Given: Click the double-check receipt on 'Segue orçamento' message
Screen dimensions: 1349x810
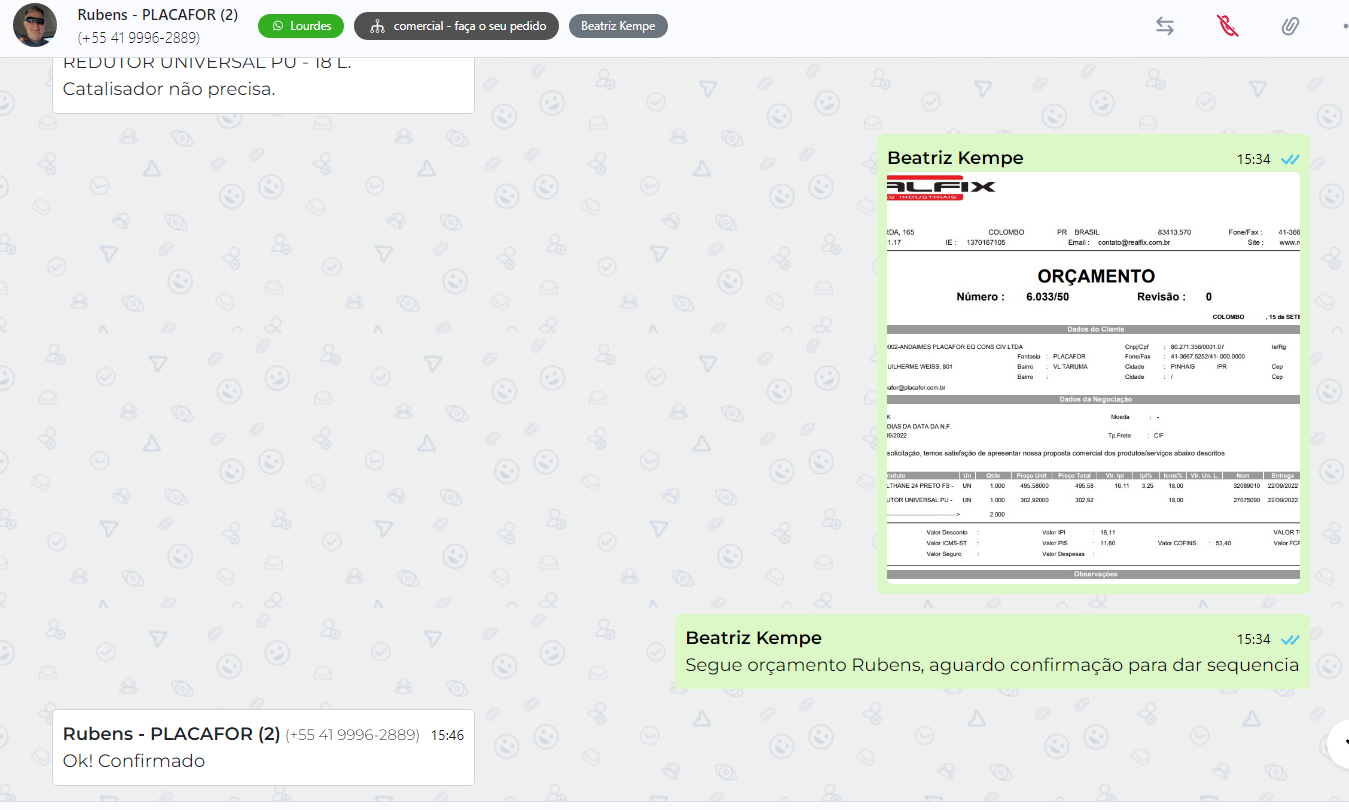Looking at the screenshot, I should [x=1290, y=639].
